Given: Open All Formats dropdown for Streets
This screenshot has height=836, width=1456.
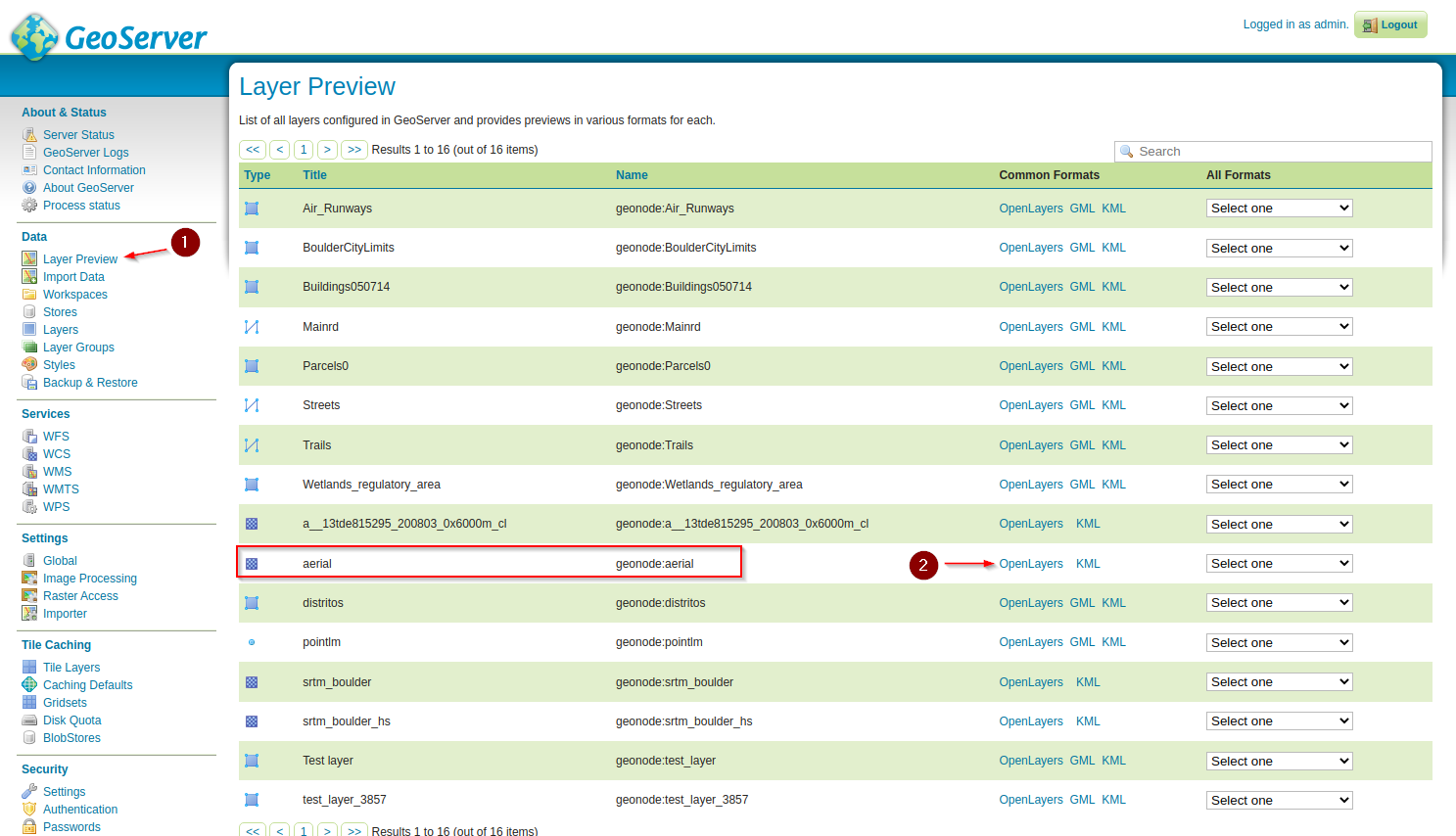Looking at the screenshot, I should click(x=1280, y=405).
